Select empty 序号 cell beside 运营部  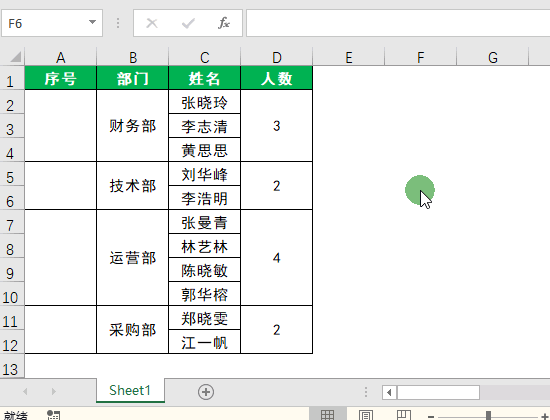61,258
